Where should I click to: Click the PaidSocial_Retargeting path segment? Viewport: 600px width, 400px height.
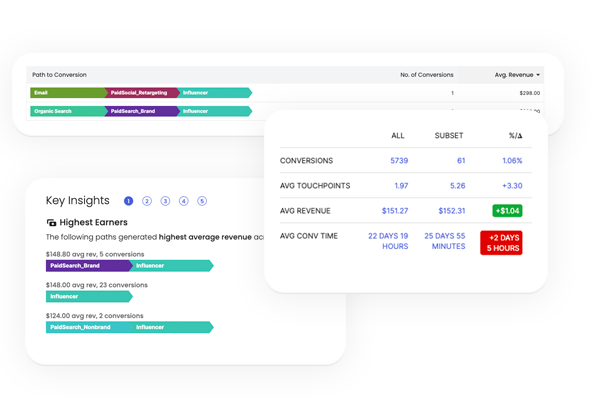coord(142,93)
